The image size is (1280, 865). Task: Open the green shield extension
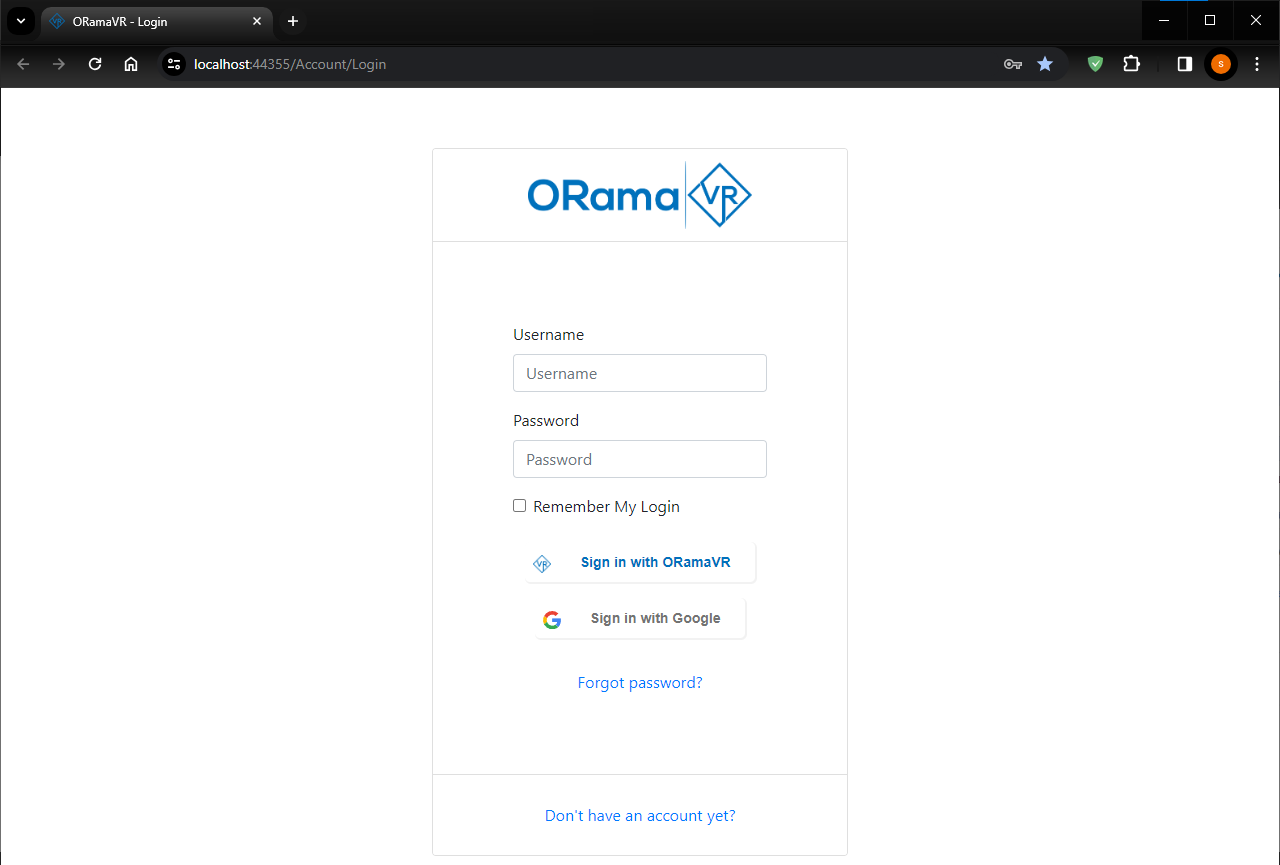click(1096, 64)
